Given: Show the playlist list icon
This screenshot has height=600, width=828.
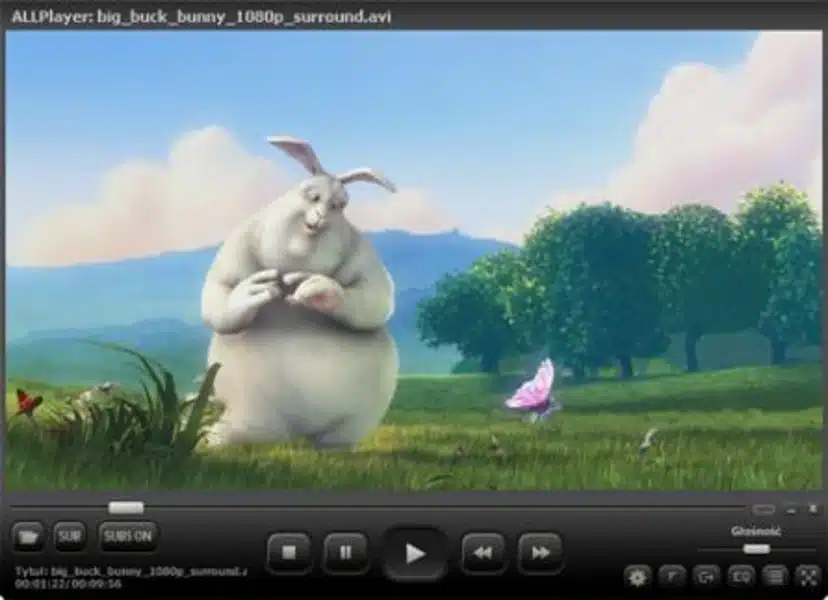Looking at the screenshot, I should pos(775,577).
